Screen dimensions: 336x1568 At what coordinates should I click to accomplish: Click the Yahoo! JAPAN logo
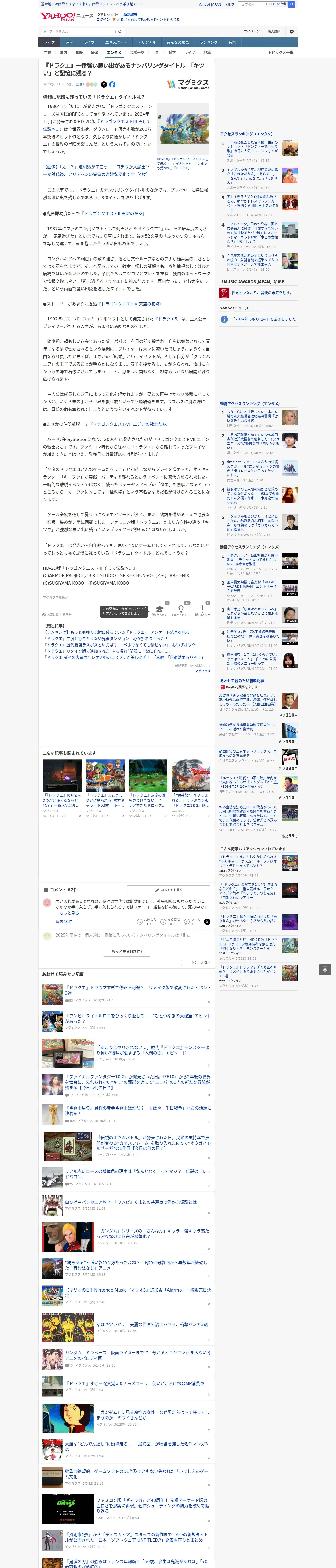click(57, 16)
